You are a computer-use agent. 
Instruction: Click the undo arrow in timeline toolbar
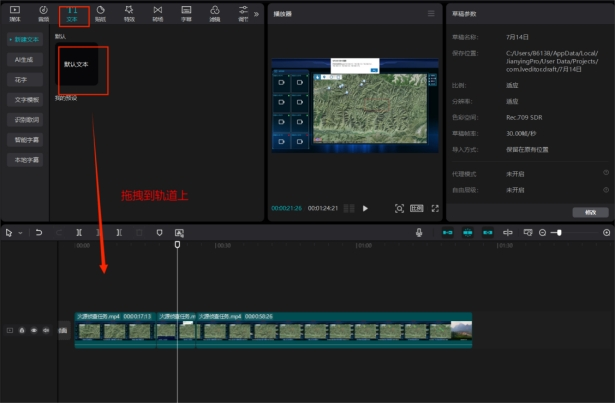pos(38,232)
